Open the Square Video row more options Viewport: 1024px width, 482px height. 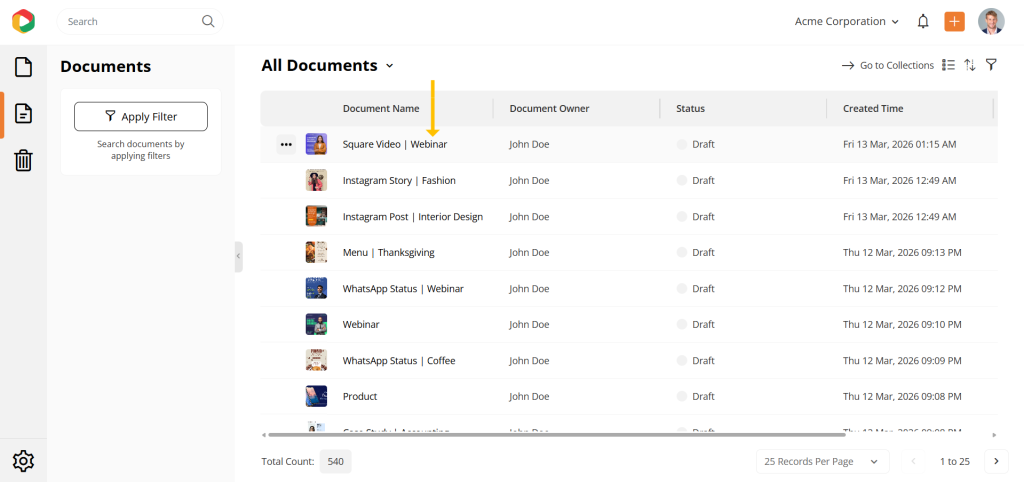(x=286, y=144)
